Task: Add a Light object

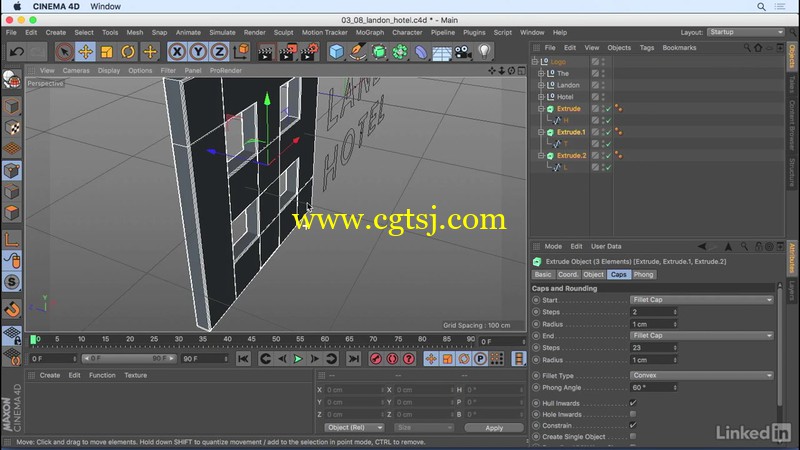Action: click(484, 52)
